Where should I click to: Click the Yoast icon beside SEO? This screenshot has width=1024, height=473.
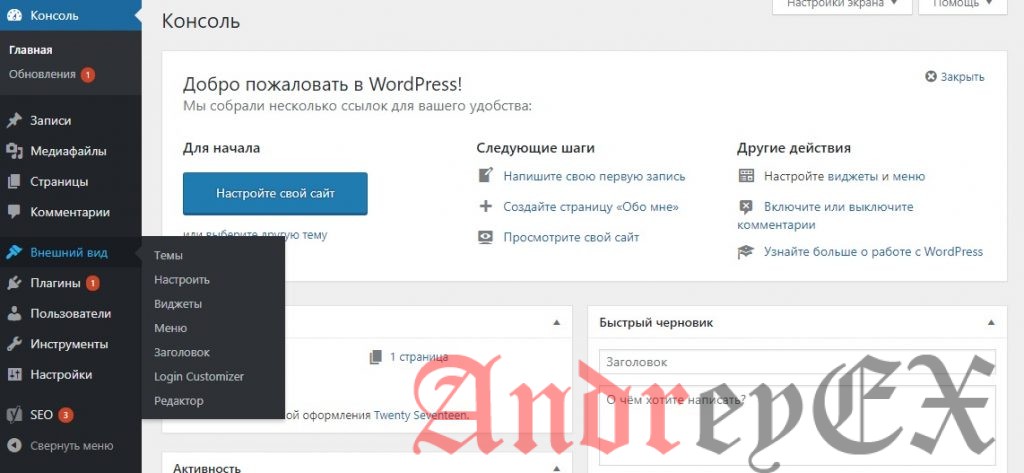pyautogui.click(x=14, y=415)
